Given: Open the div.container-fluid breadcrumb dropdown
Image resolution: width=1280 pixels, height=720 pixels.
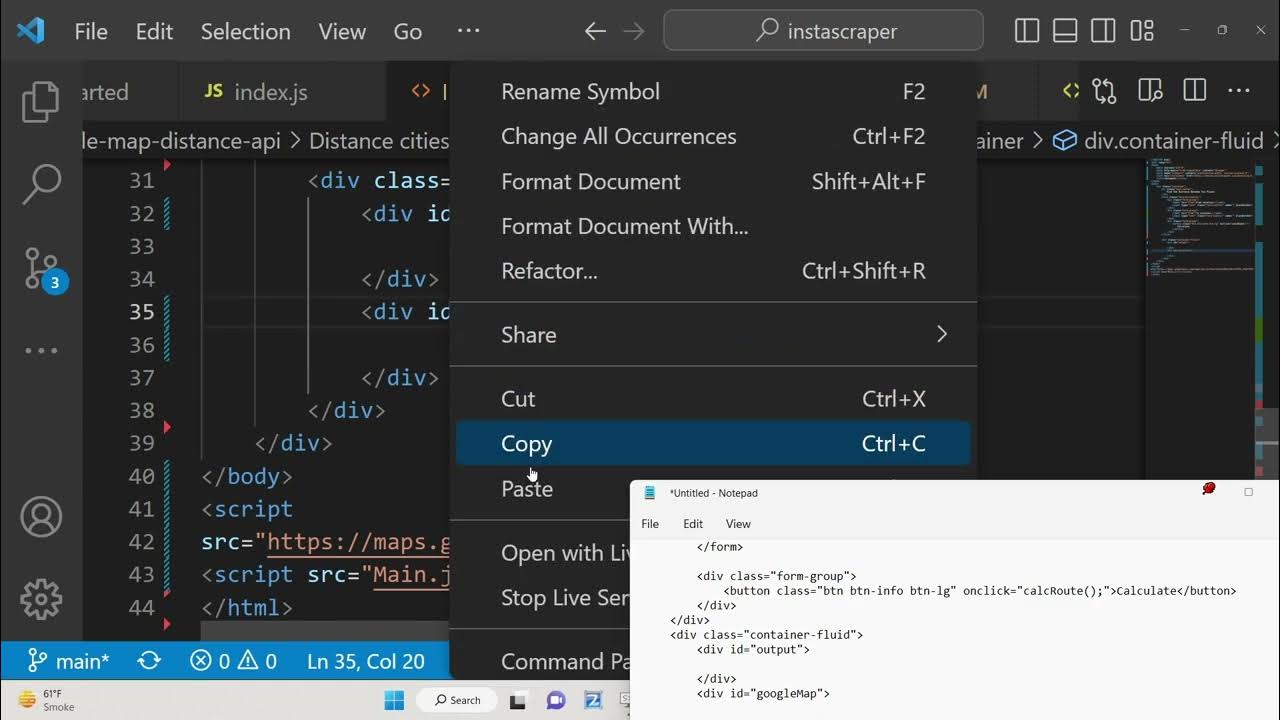Looking at the screenshot, I should (x=1172, y=141).
